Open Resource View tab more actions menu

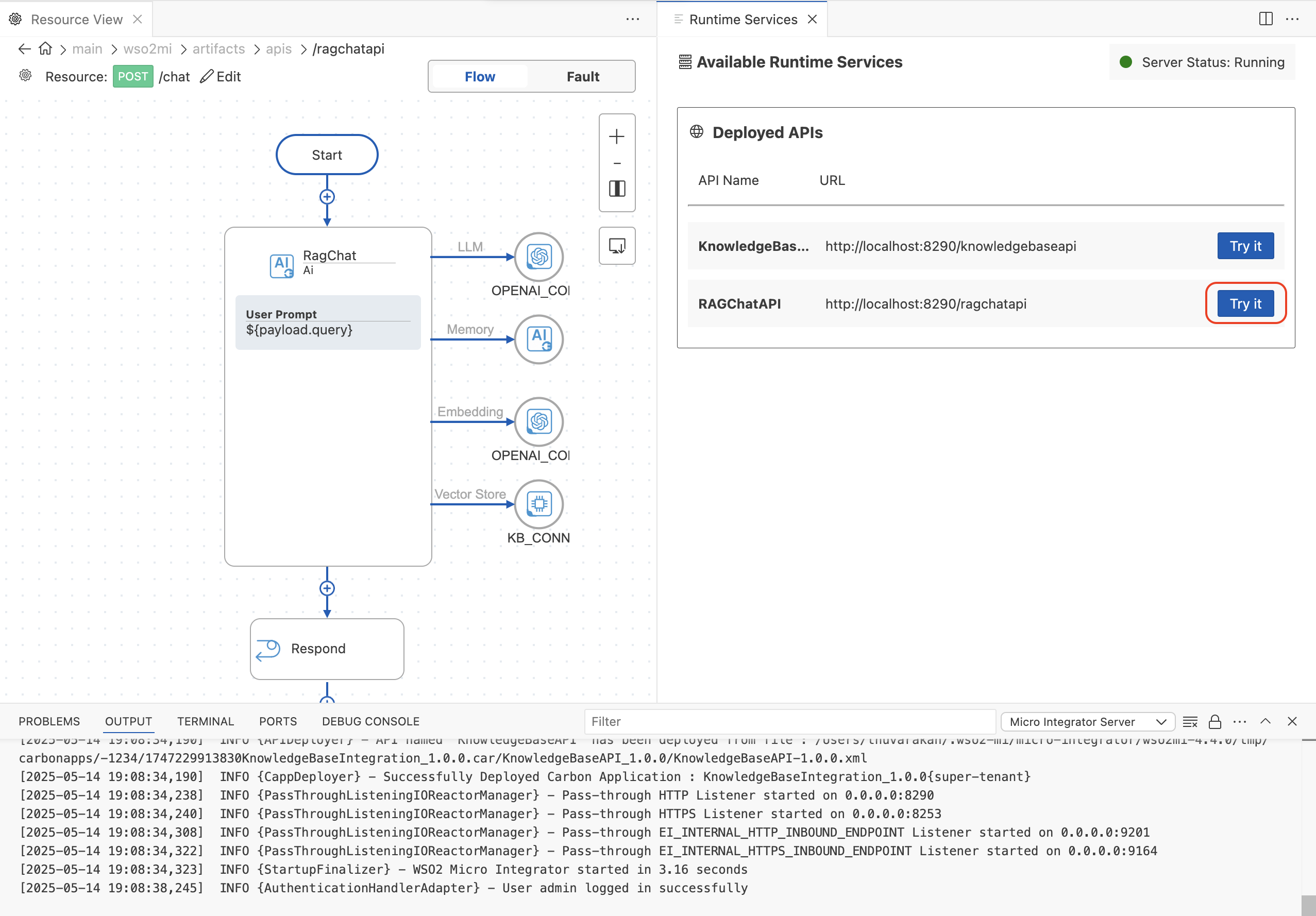coord(632,19)
